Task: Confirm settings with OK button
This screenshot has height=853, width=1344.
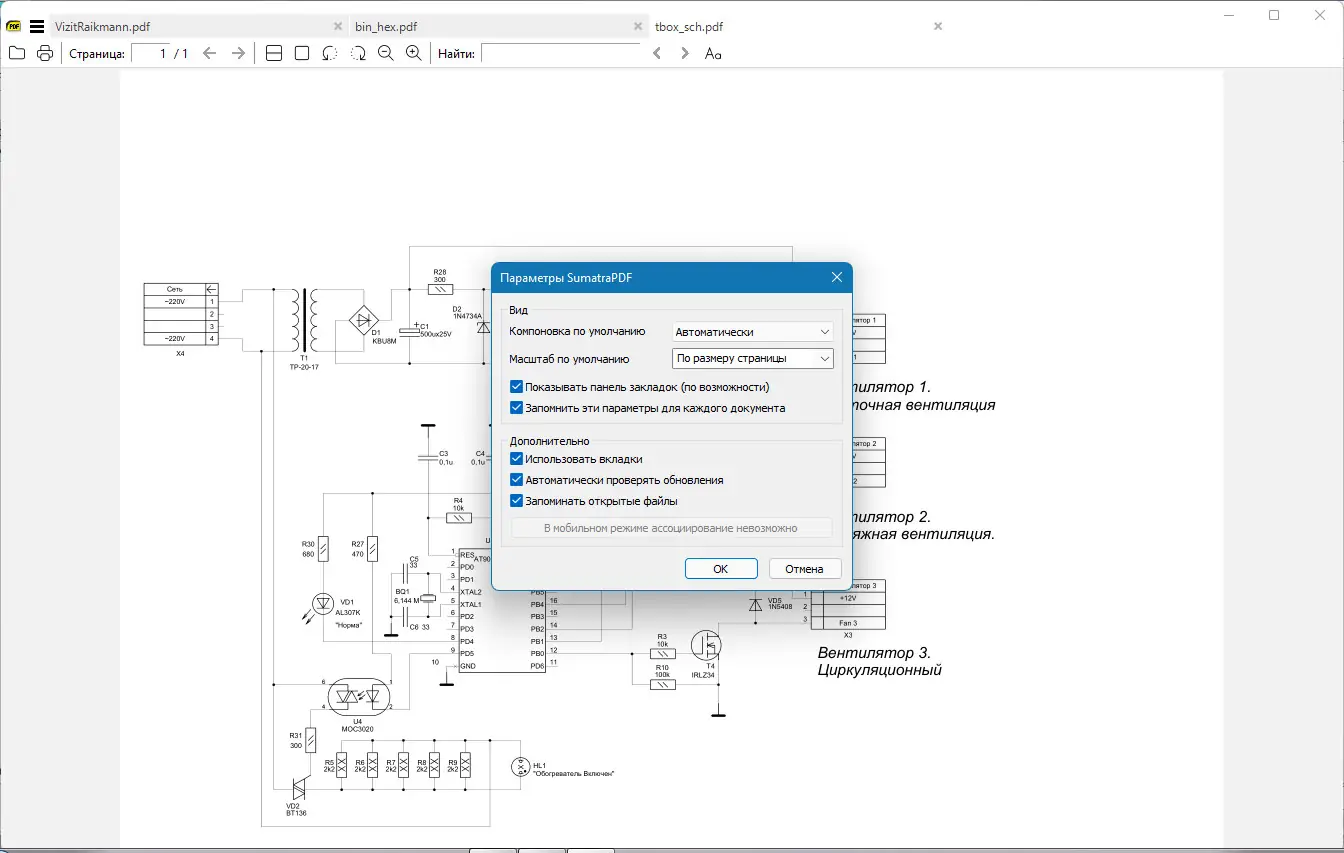Action: pyautogui.click(x=720, y=569)
